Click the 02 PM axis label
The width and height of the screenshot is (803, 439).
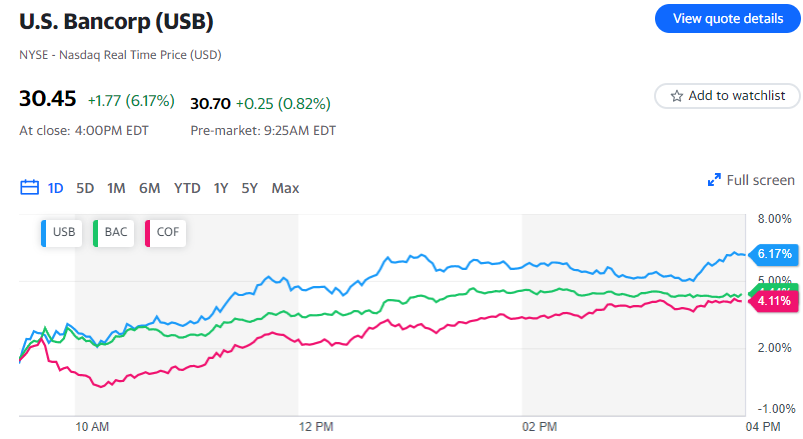(539, 427)
